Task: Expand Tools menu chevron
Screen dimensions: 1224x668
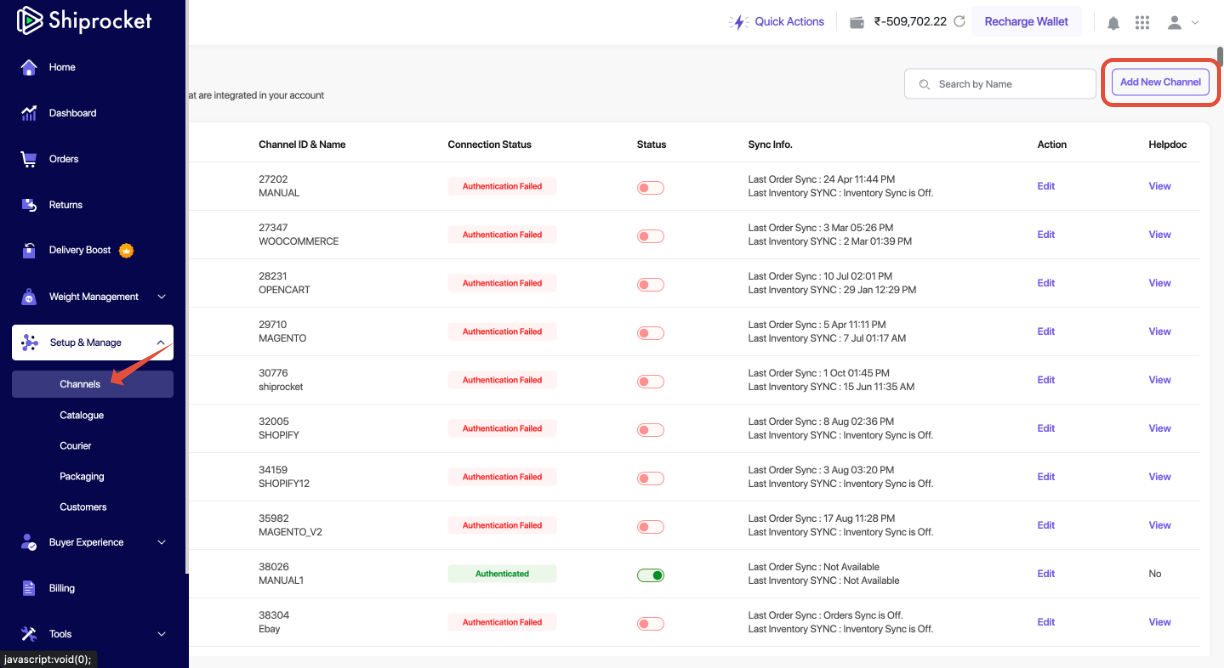Action: click(x=162, y=634)
